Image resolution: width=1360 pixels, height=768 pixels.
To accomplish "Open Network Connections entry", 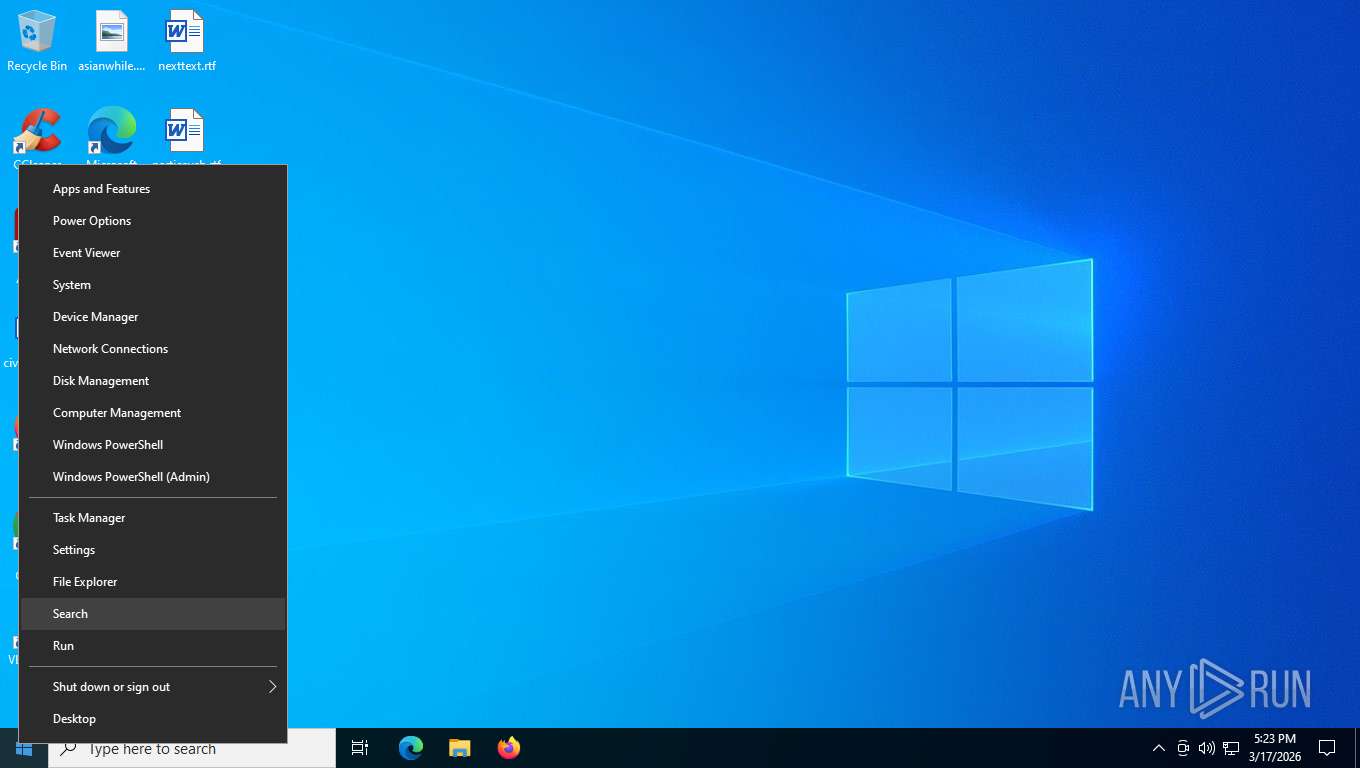I will (153, 349).
